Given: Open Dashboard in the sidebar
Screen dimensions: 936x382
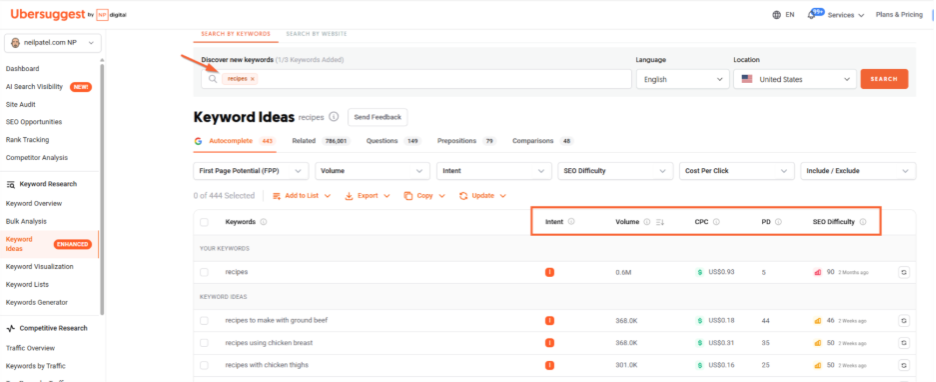Looking at the screenshot, I should (x=23, y=69).
